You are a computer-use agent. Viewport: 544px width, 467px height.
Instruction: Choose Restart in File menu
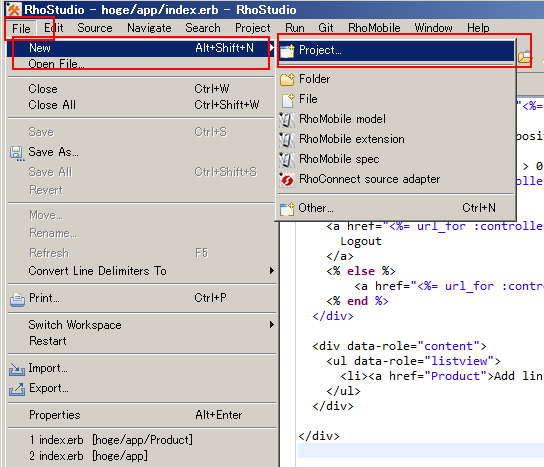(x=141, y=341)
